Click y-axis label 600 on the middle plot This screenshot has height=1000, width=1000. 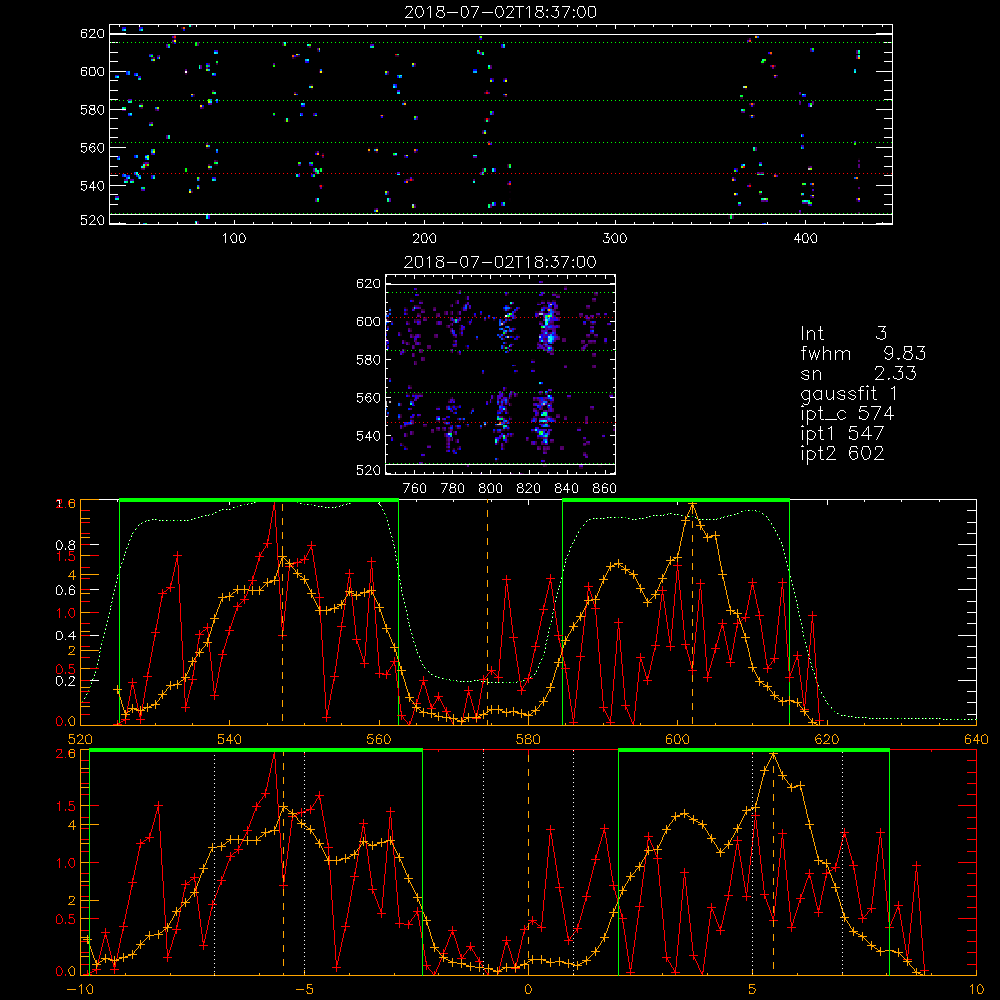(x=369, y=321)
